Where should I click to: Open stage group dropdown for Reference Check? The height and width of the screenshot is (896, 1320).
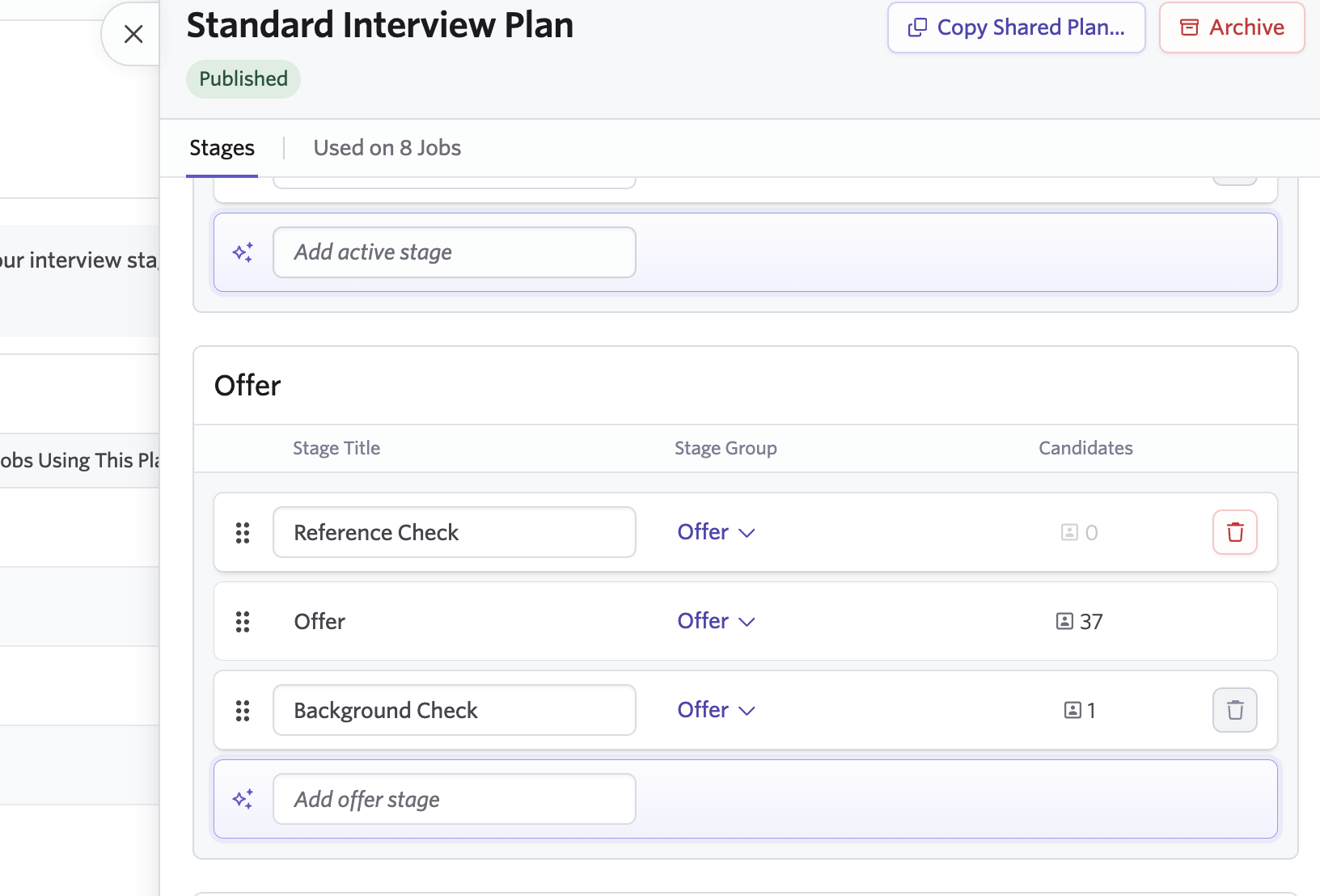(716, 532)
